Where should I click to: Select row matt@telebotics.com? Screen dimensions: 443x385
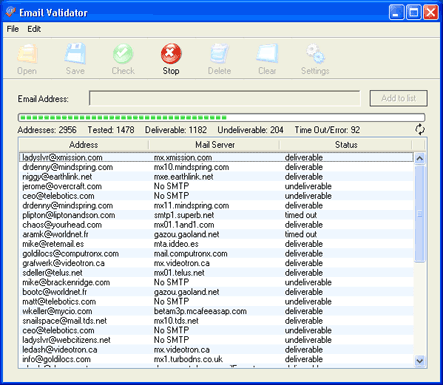click(x=216, y=302)
